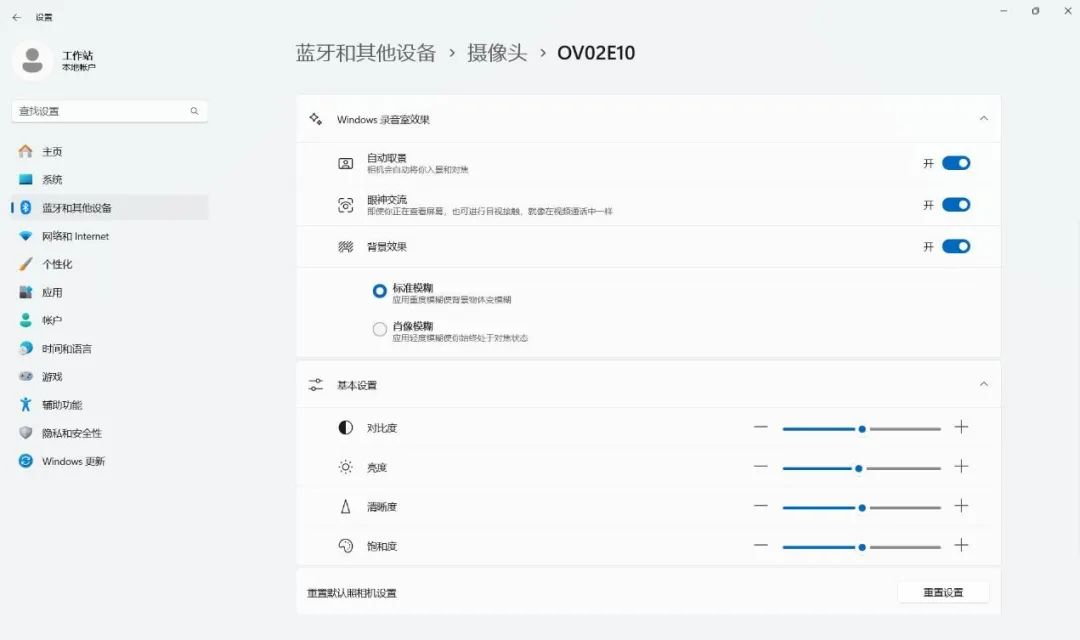Click the 清晰度 triangle sharpness icon

click(x=346, y=506)
